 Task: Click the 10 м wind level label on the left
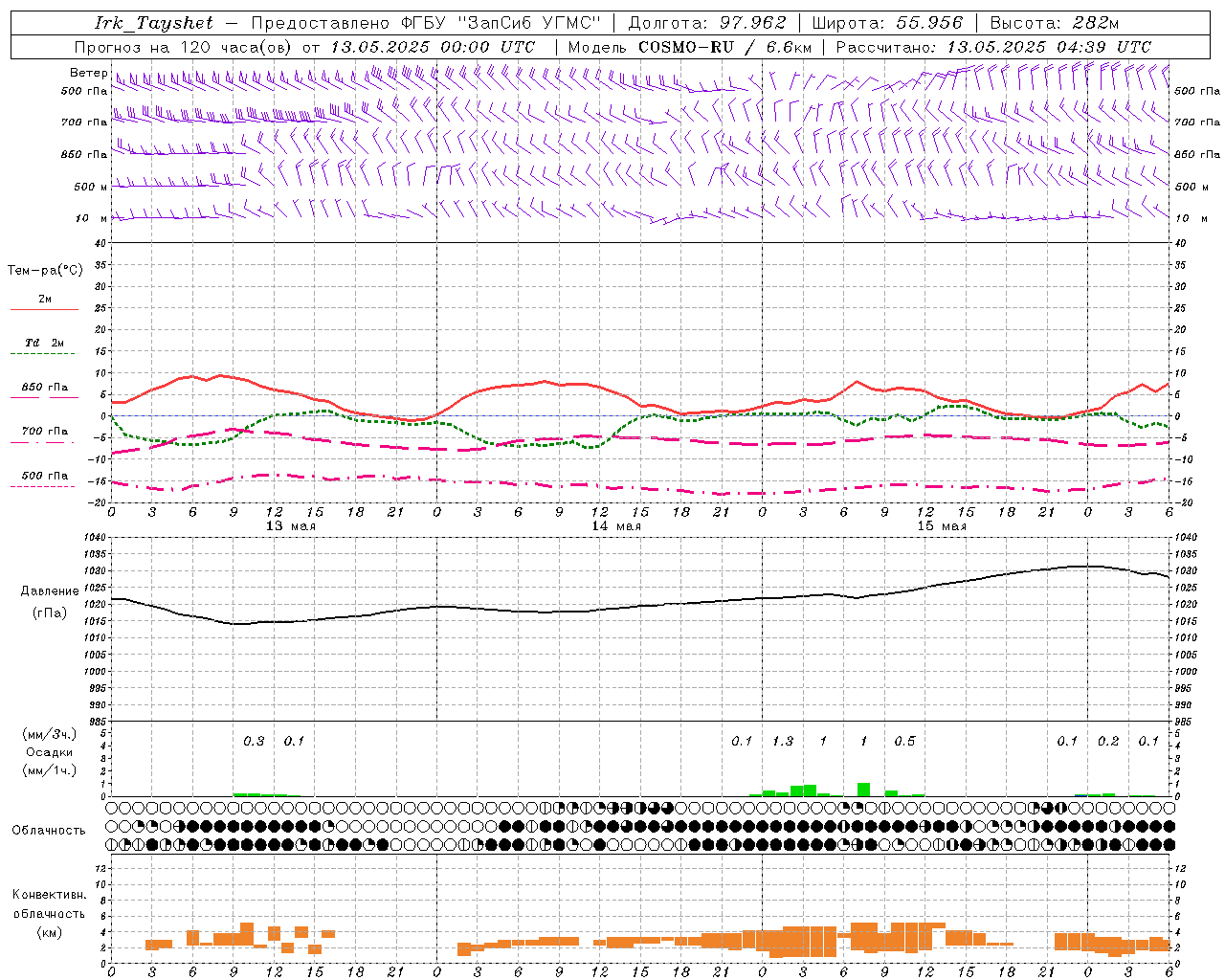pos(92,218)
